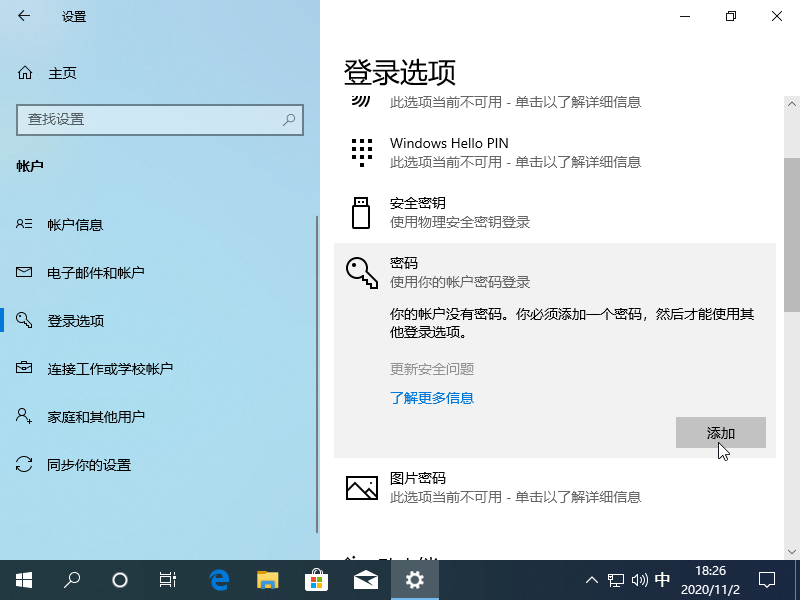Screen dimensions: 800x600
Task: Open the 了解更多信息 link
Action: [432, 397]
